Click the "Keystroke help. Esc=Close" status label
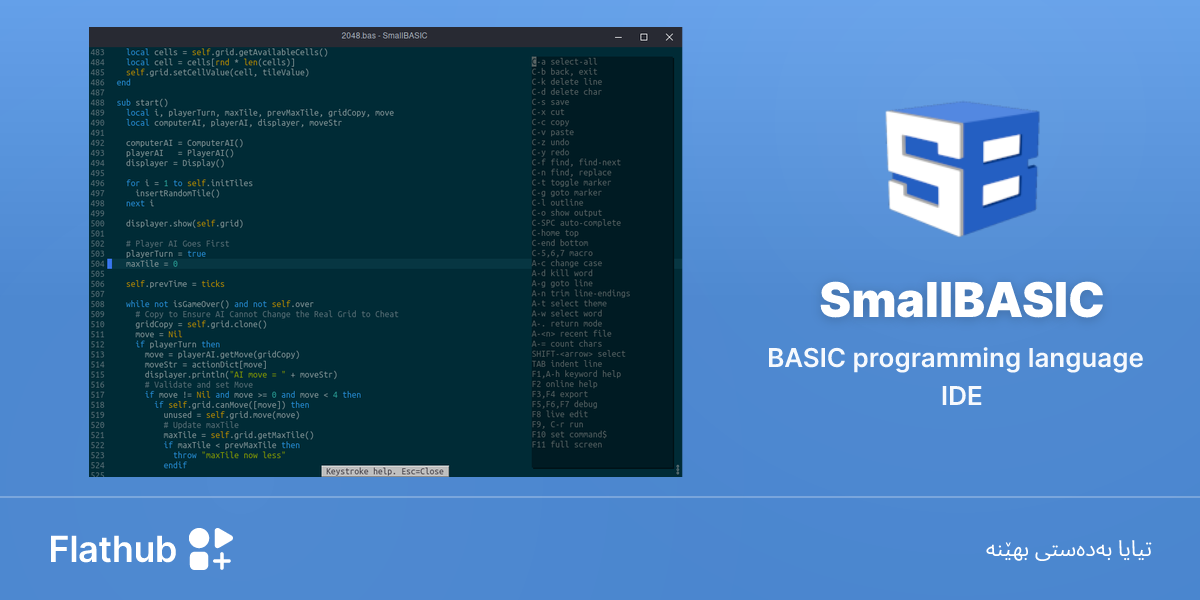 (385, 471)
